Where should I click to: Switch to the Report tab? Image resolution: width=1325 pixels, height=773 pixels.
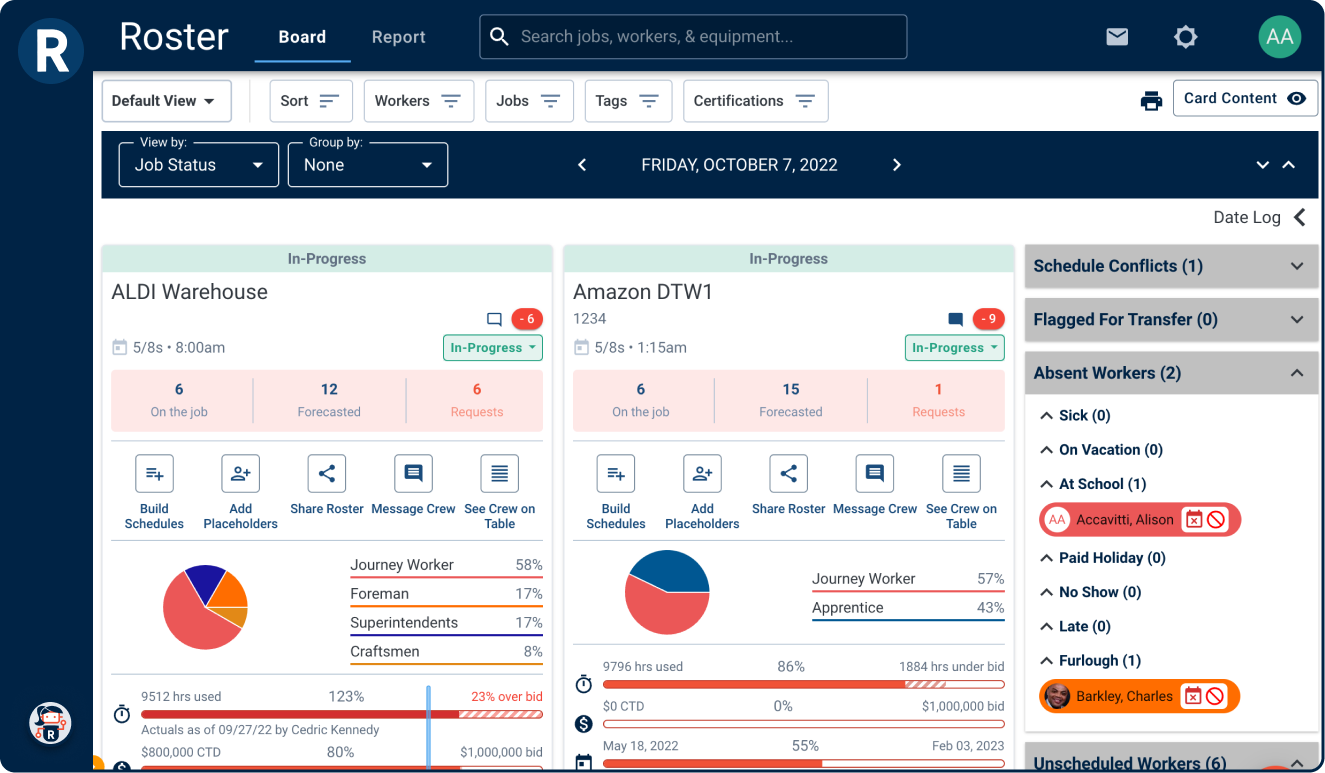[398, 37]
